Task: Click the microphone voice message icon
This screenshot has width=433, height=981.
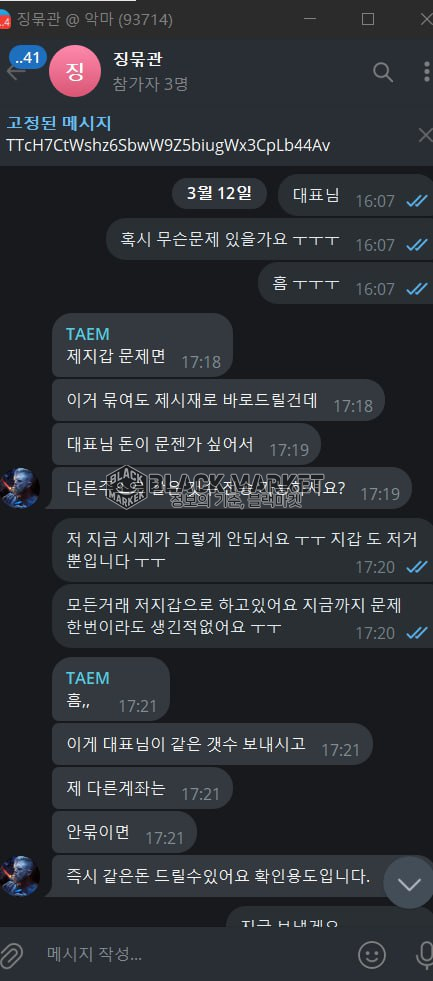Action: click(x=424, y=954)
